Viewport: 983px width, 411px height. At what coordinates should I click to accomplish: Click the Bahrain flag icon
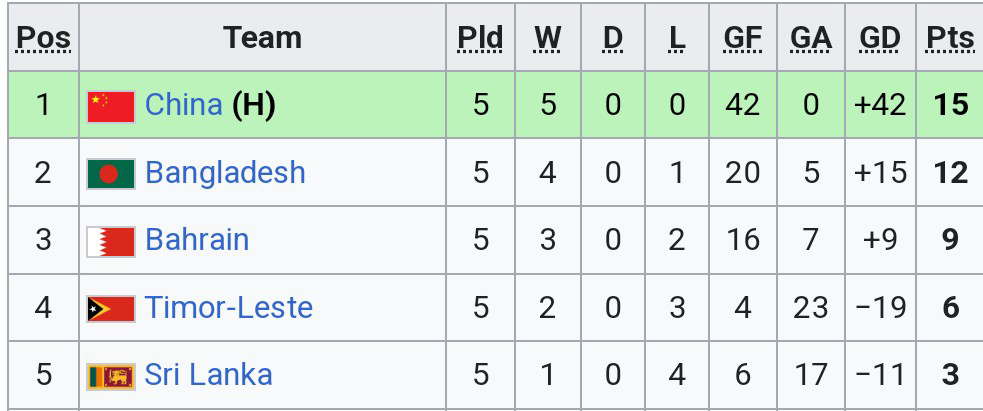pos(110,241)
